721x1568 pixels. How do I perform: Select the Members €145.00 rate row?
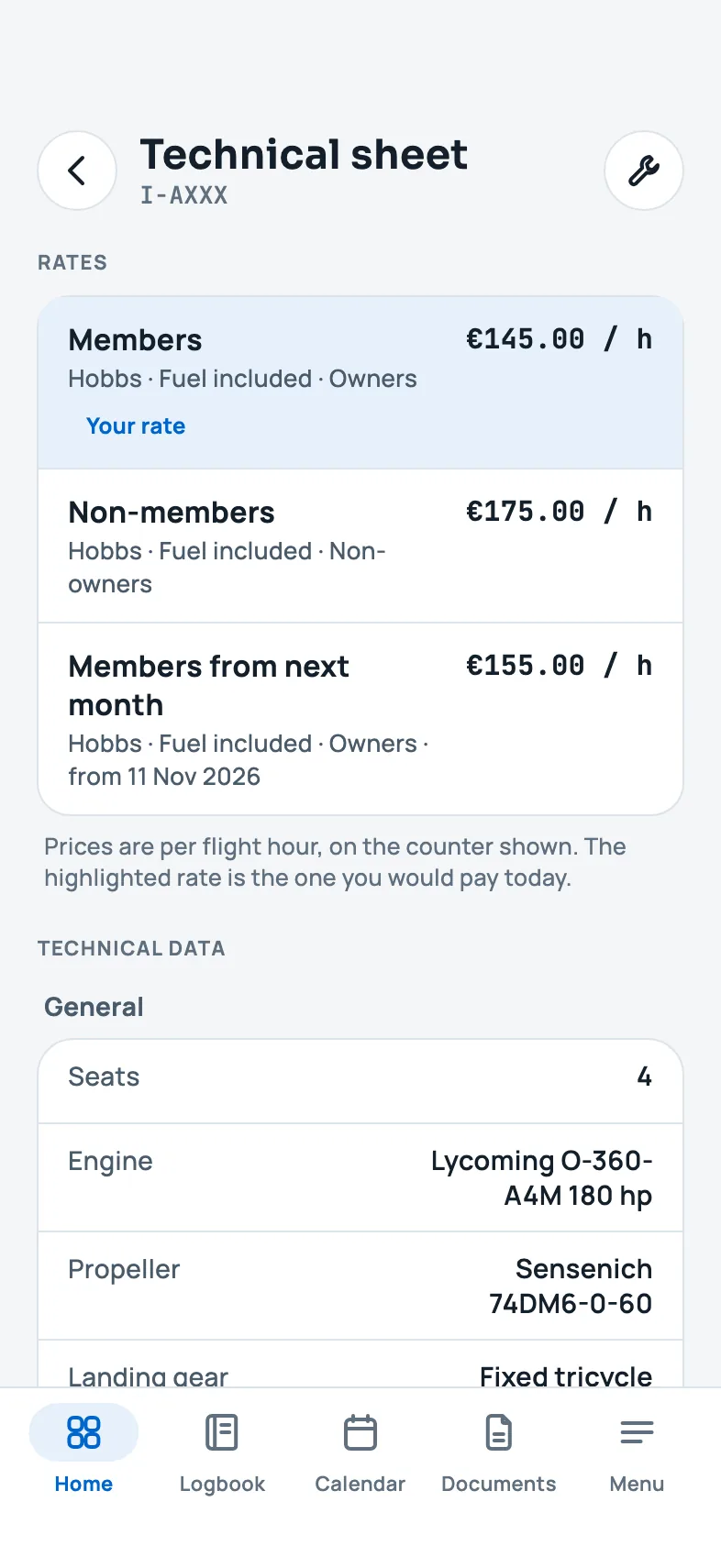point(360,383)
